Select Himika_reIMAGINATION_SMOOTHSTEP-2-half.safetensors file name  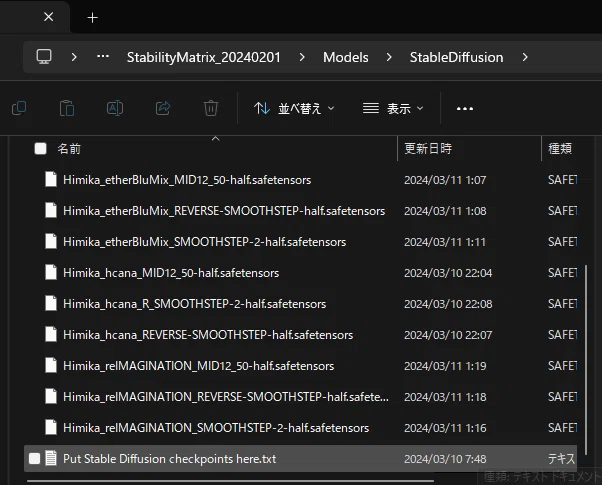(216, 428)
